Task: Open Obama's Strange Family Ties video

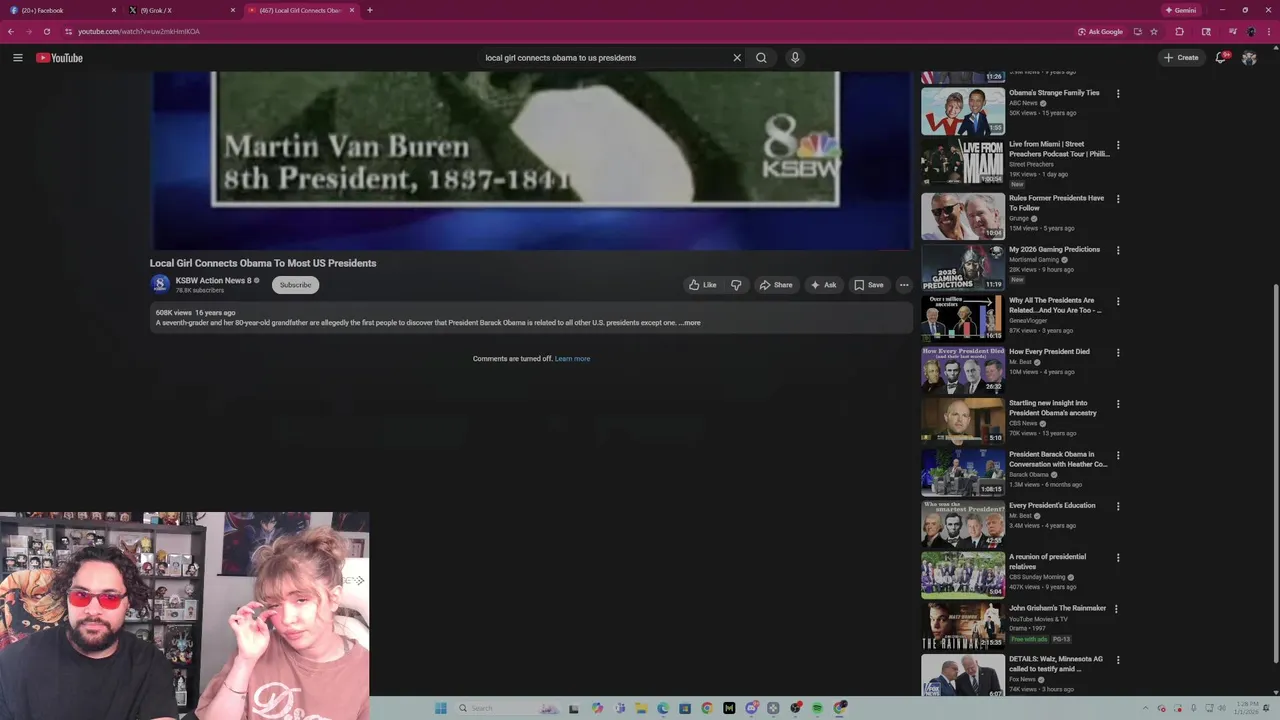Action: [x=1054, y=93]
